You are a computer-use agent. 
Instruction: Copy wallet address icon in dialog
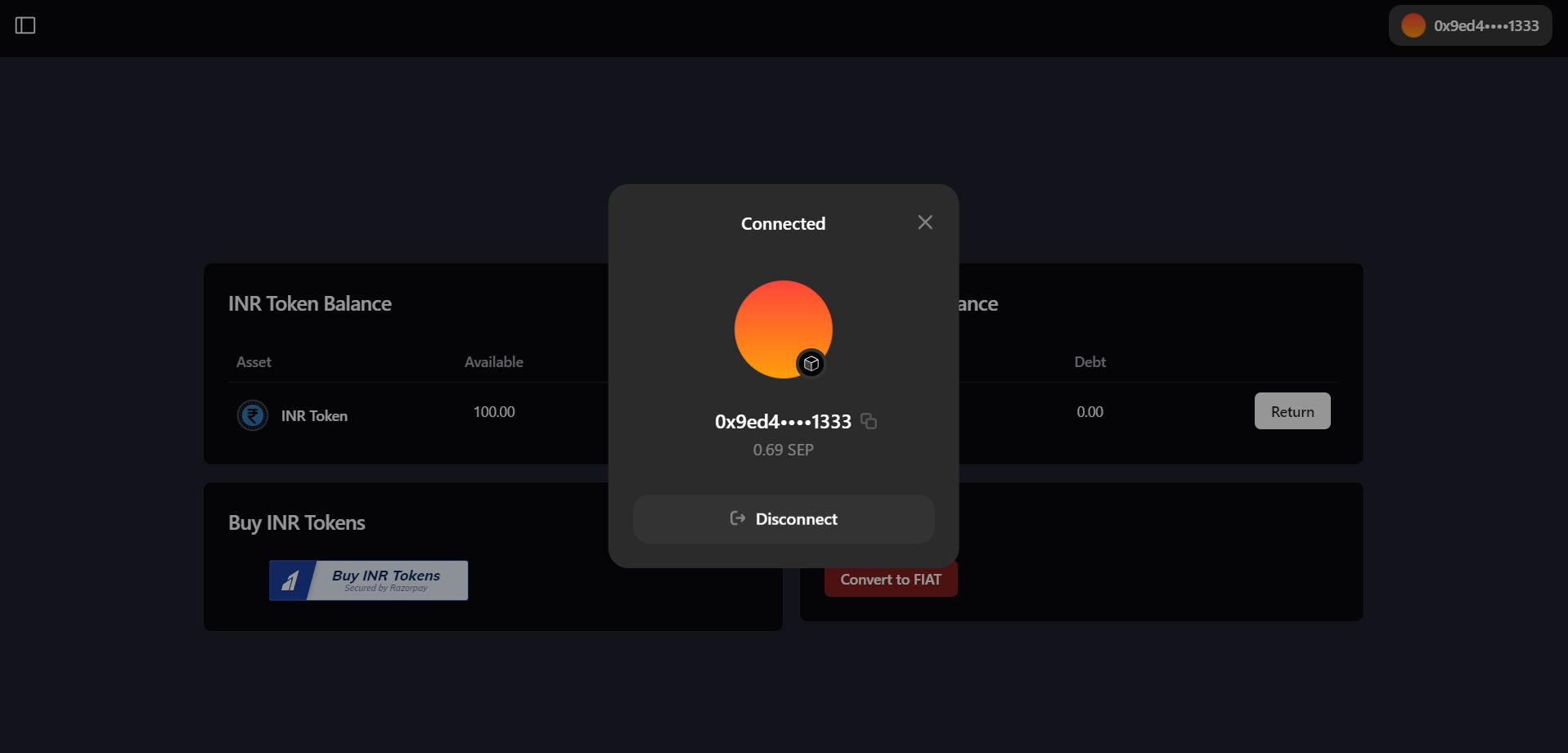pos(869,421)
